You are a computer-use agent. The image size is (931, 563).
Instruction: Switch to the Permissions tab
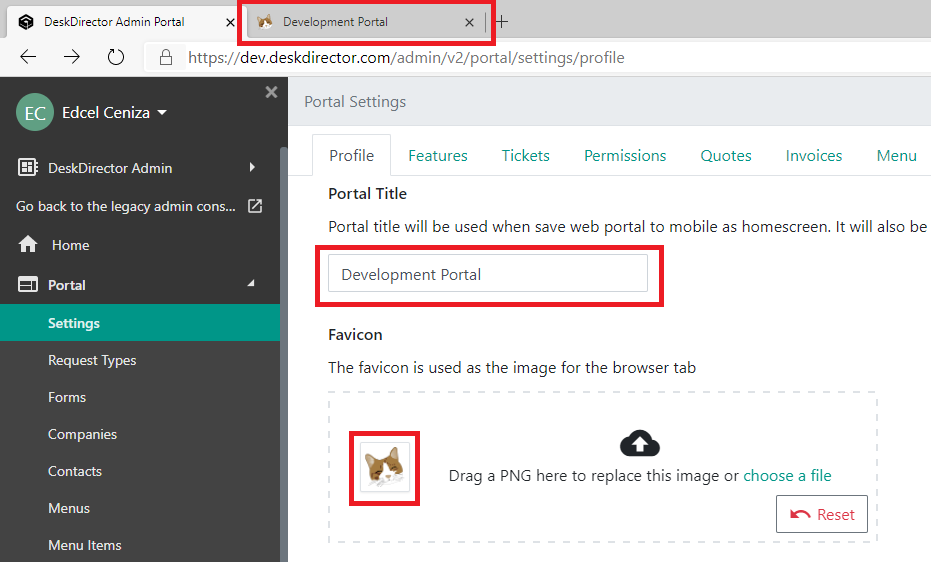(625, 155)
